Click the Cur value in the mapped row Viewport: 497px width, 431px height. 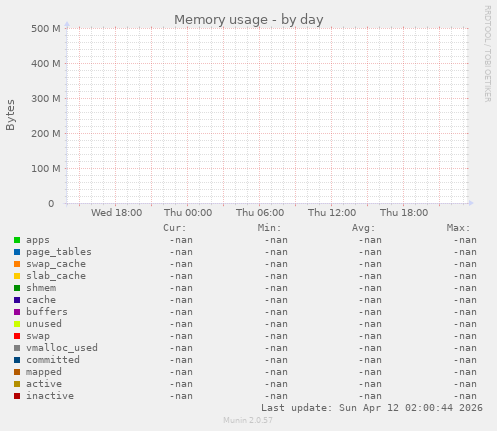(x=181, y=372)
